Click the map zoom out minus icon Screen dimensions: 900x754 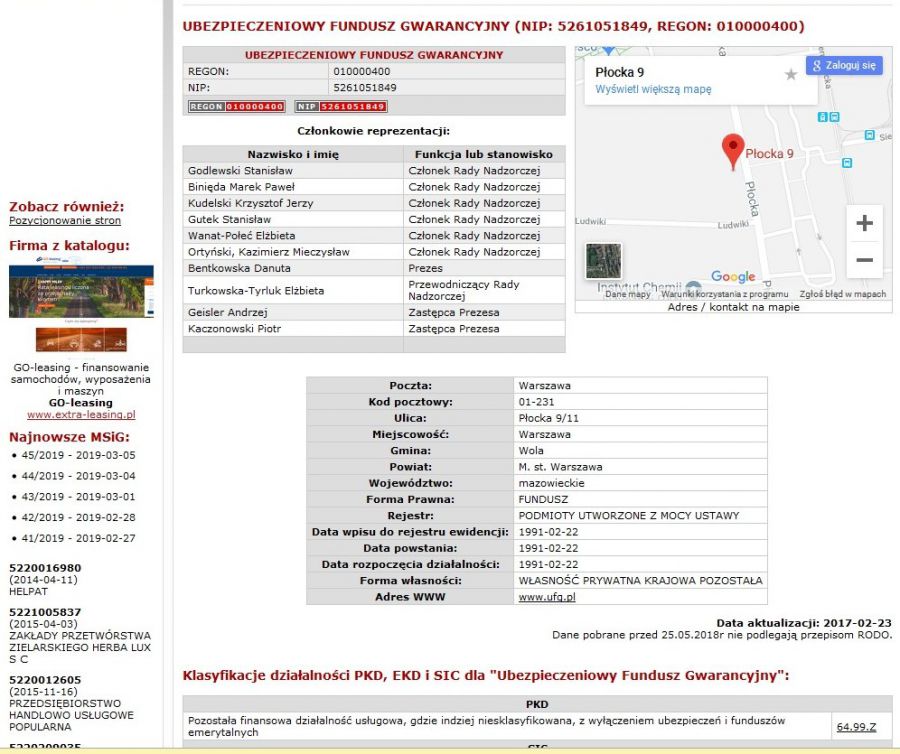pos(864,260)
